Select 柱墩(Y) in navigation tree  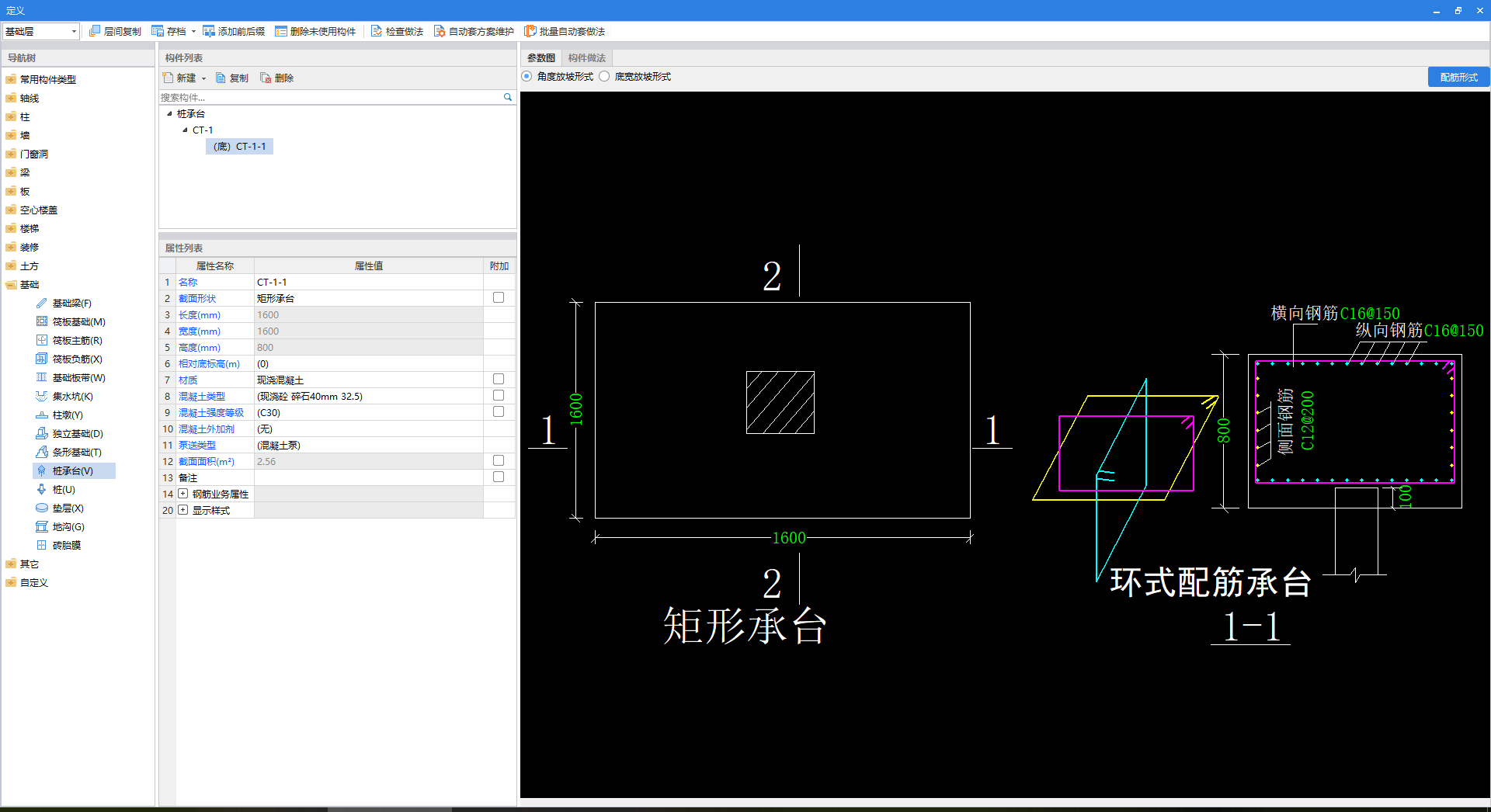[x=68, y=415]
